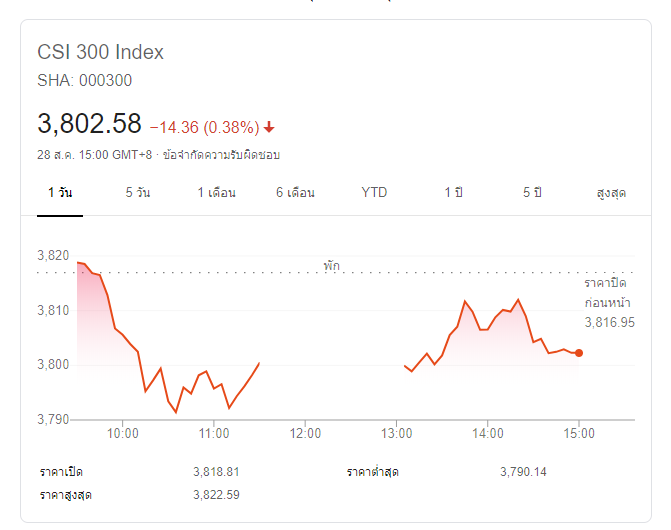671x530 pixels.
Task: Click the 10:00 time axis label
Action: (122, 434)
